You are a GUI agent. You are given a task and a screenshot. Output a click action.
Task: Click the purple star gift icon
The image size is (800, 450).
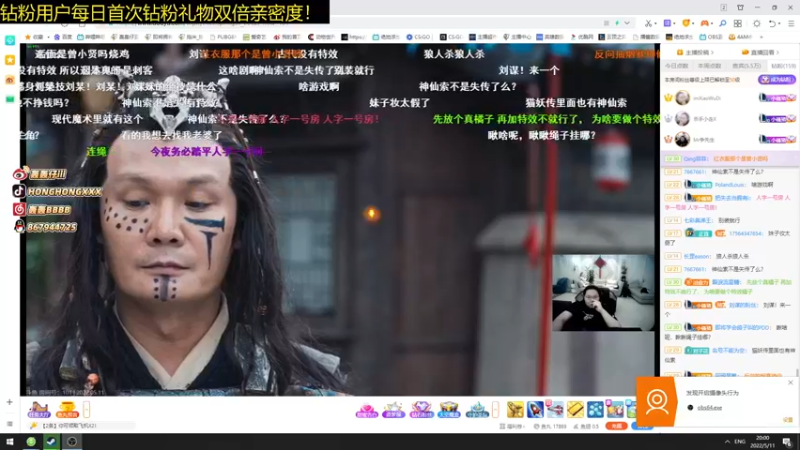click(394, 409)
